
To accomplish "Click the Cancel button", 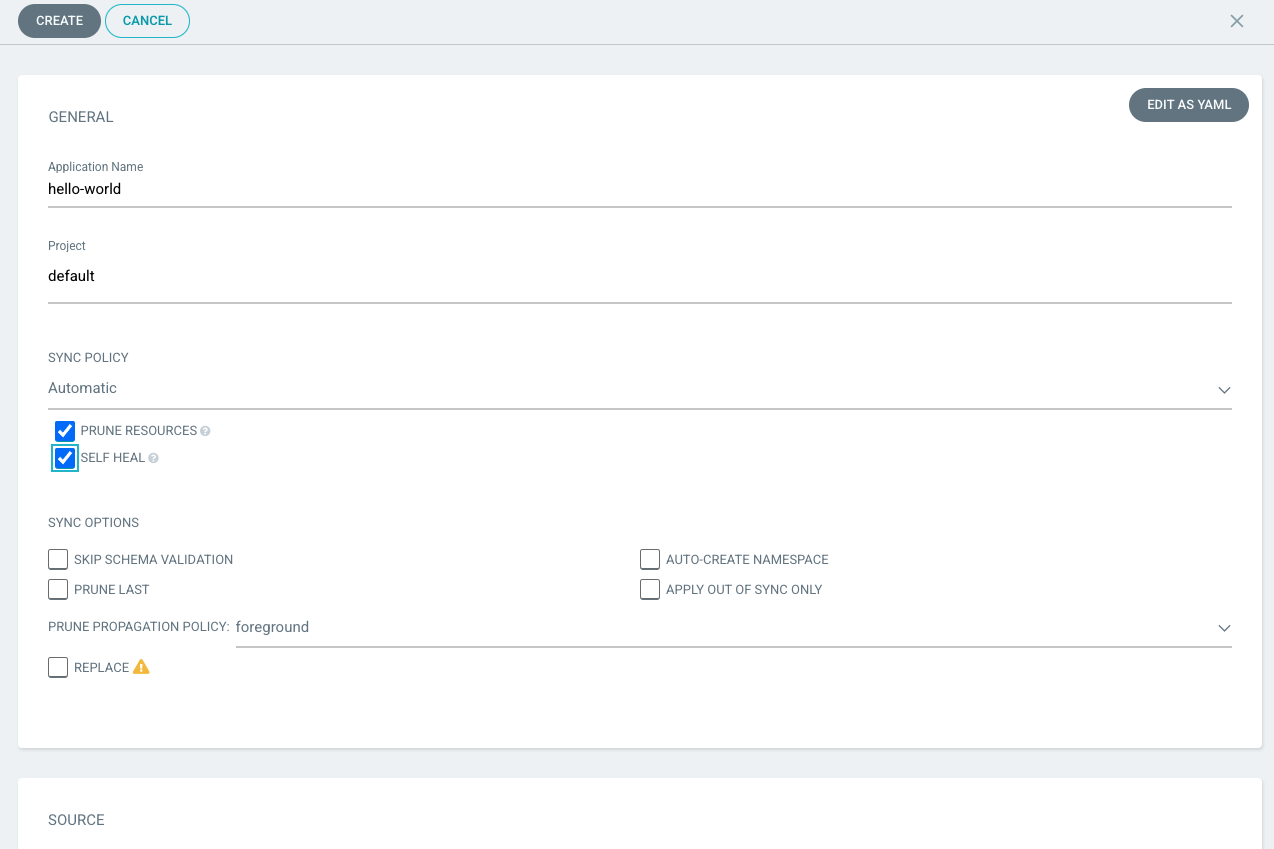I will (147, 21).
